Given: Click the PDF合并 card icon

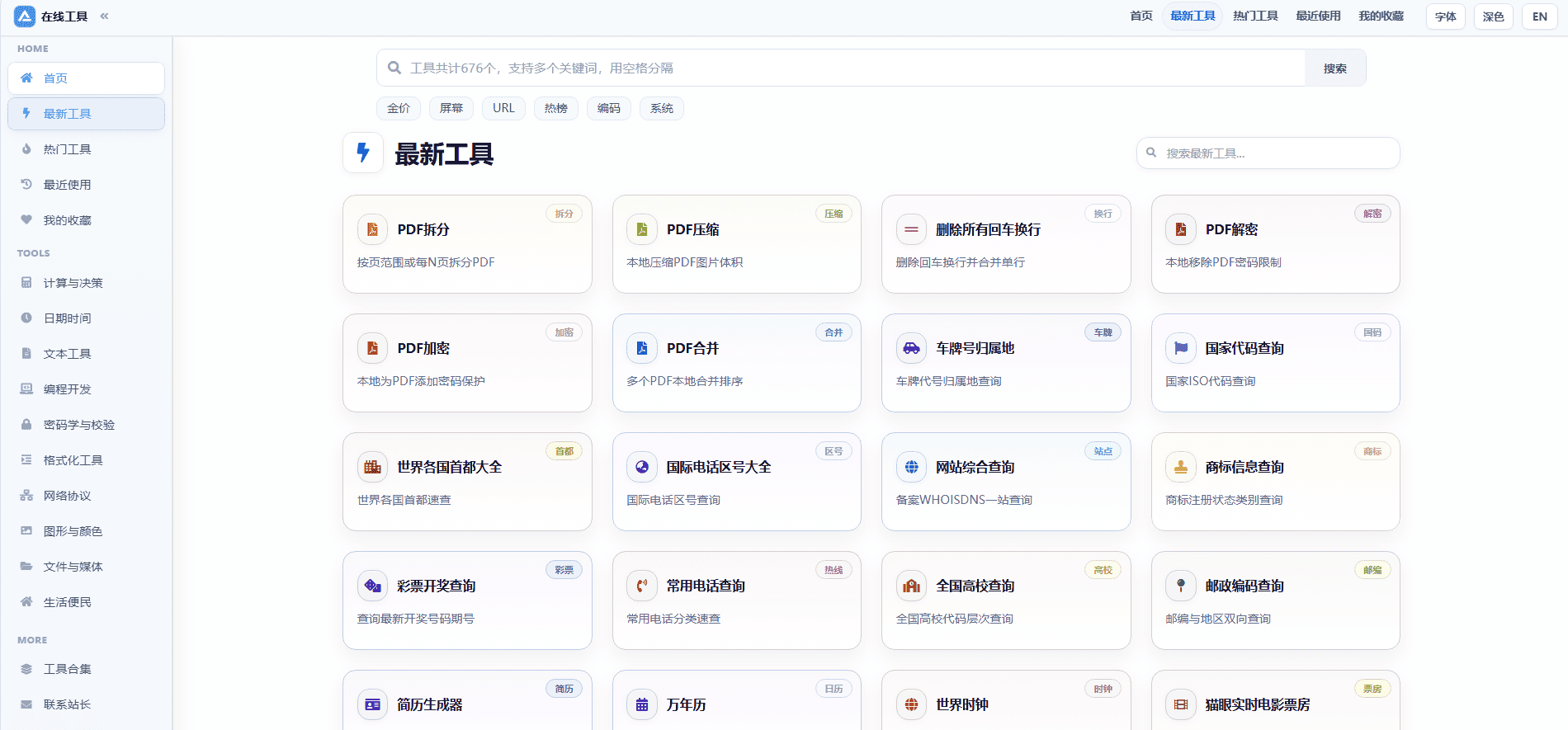Looking at the screenshot, I should (642, 348).
